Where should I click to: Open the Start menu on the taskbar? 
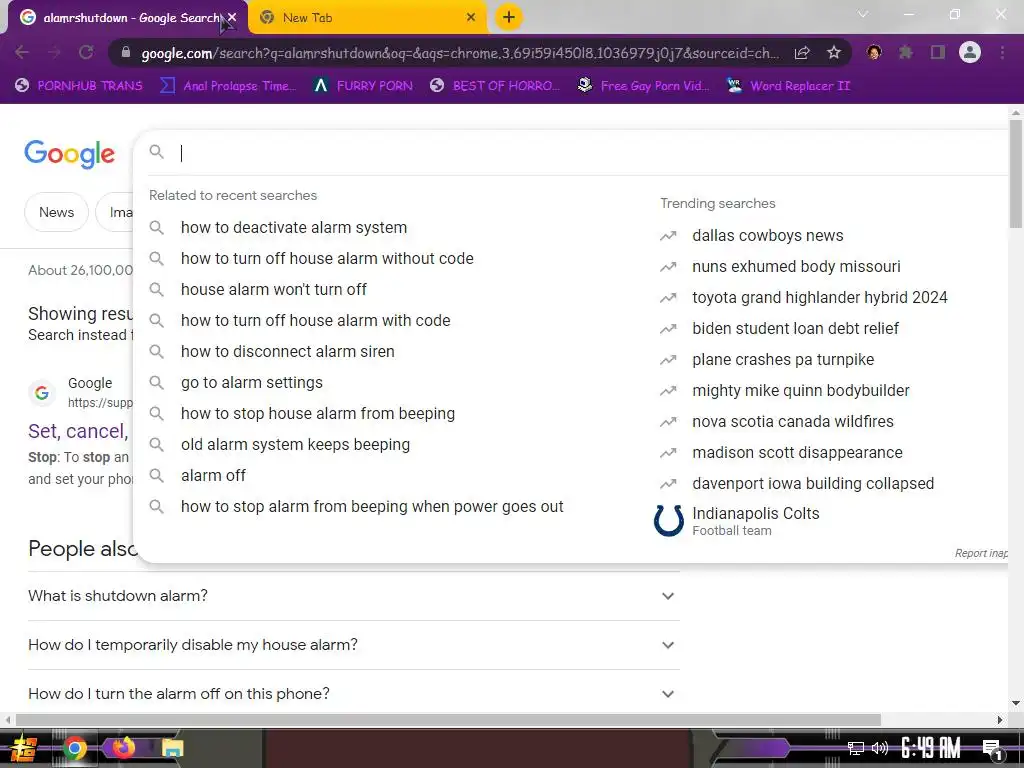point(23,748)
